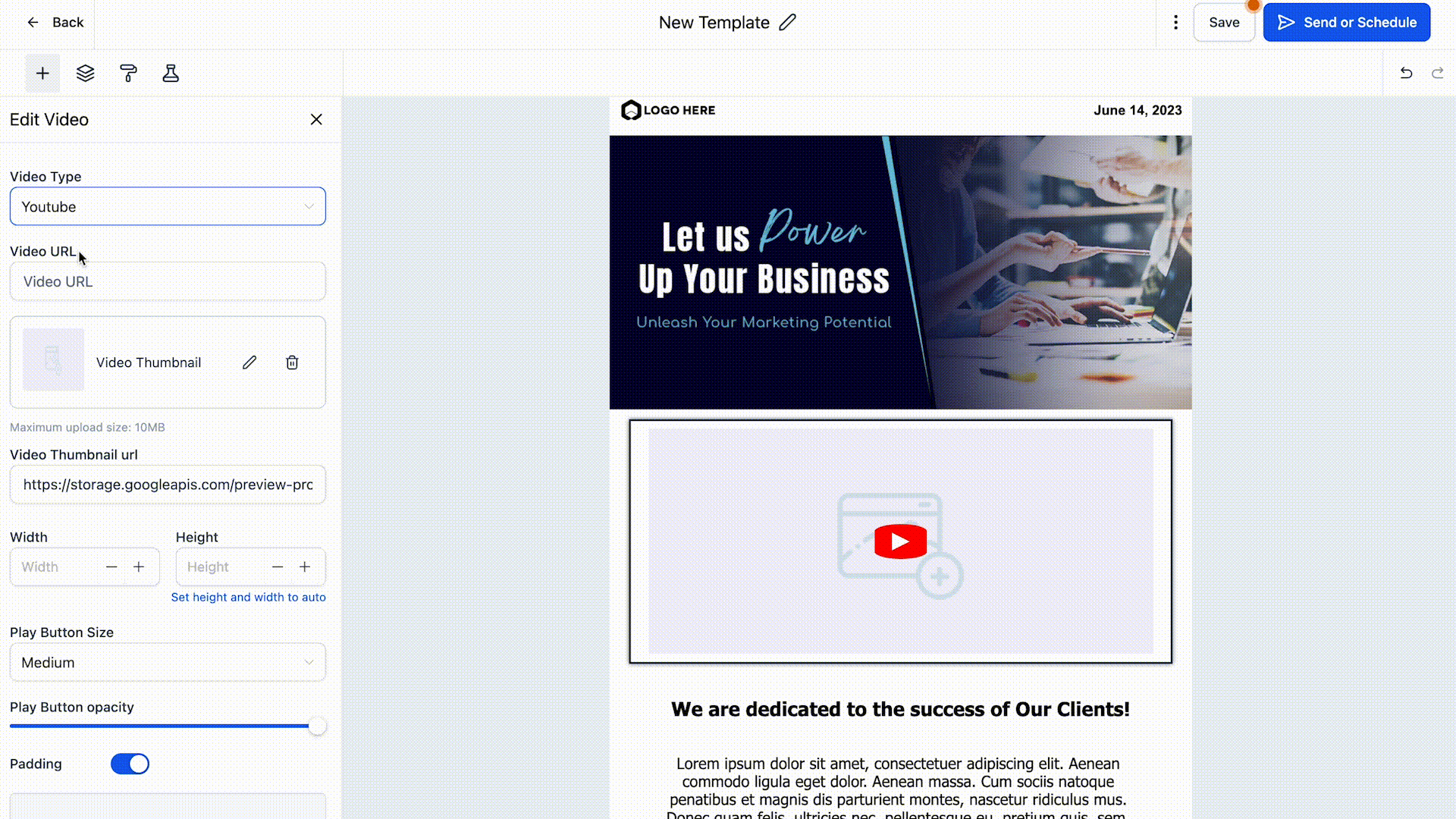The width and height of the screenshot is (1456, 819).
Task: Edit video thumbnail with pencil icon
Action: point(249,362)
